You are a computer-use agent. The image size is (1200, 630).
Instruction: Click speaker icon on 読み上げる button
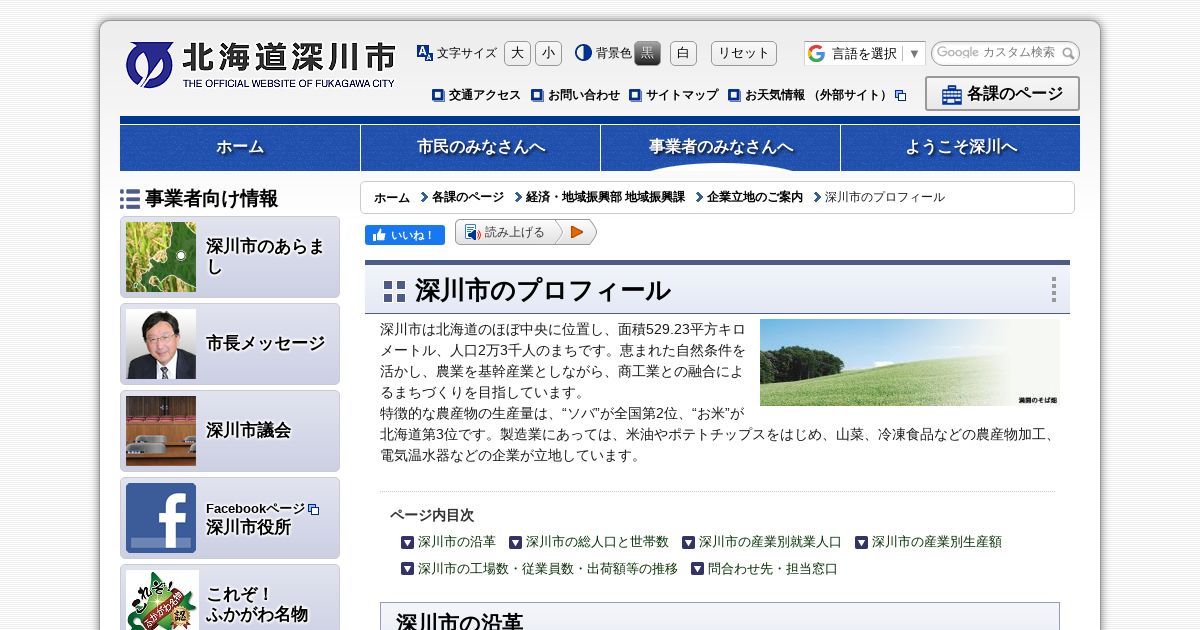(472, 232)
